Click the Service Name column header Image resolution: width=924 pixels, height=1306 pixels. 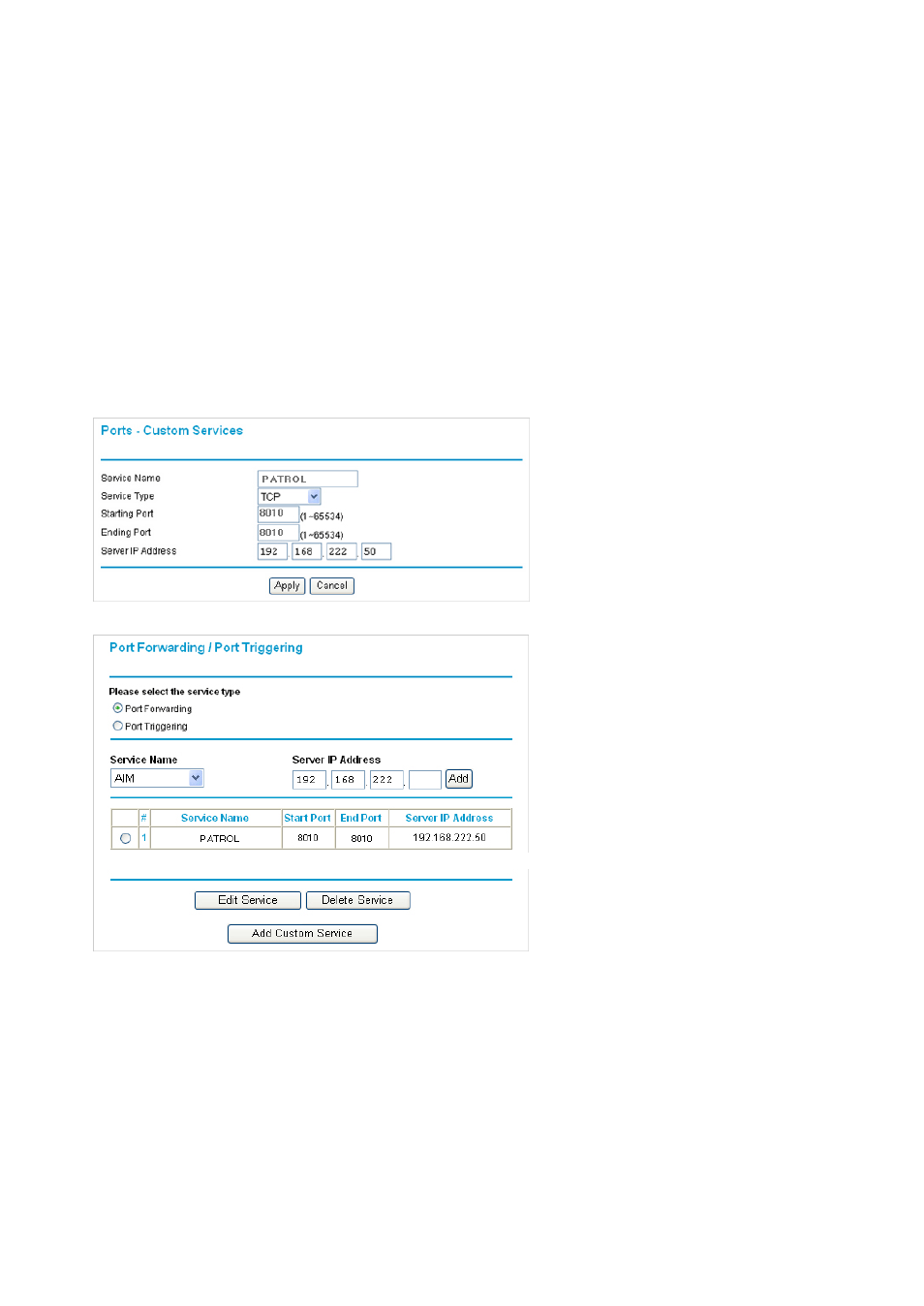point(215,818)
